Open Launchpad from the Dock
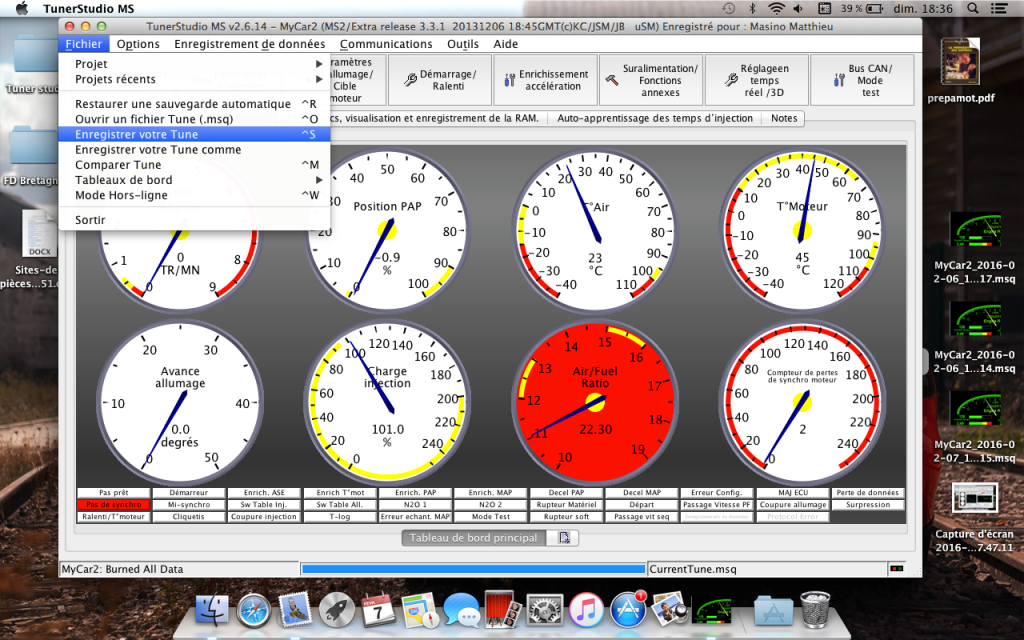The height and width of the screenshot is (640, 1024). click(x=337, y=610)
